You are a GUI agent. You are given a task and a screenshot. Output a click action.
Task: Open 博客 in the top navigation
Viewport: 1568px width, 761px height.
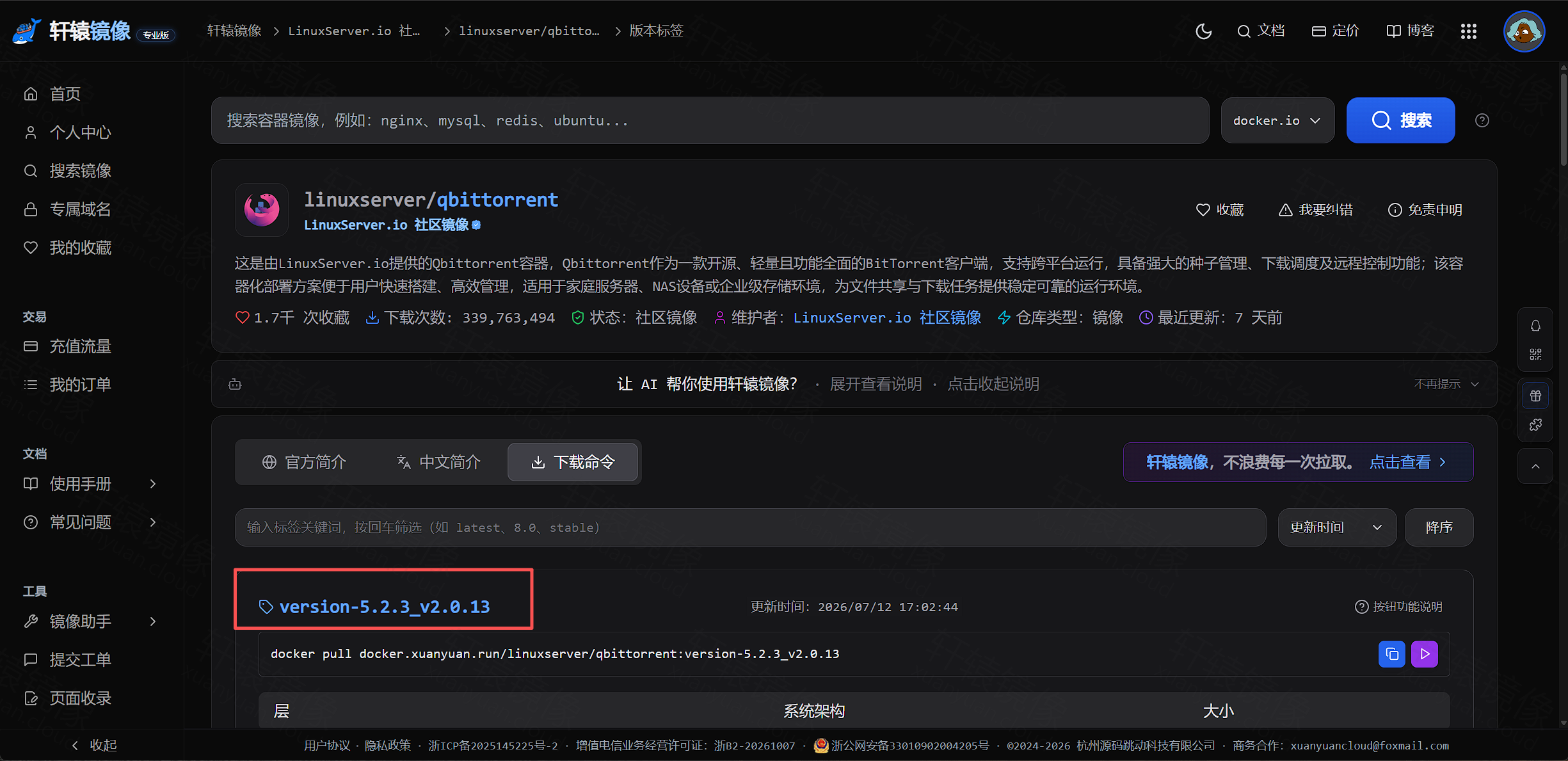click(1411, 31)
